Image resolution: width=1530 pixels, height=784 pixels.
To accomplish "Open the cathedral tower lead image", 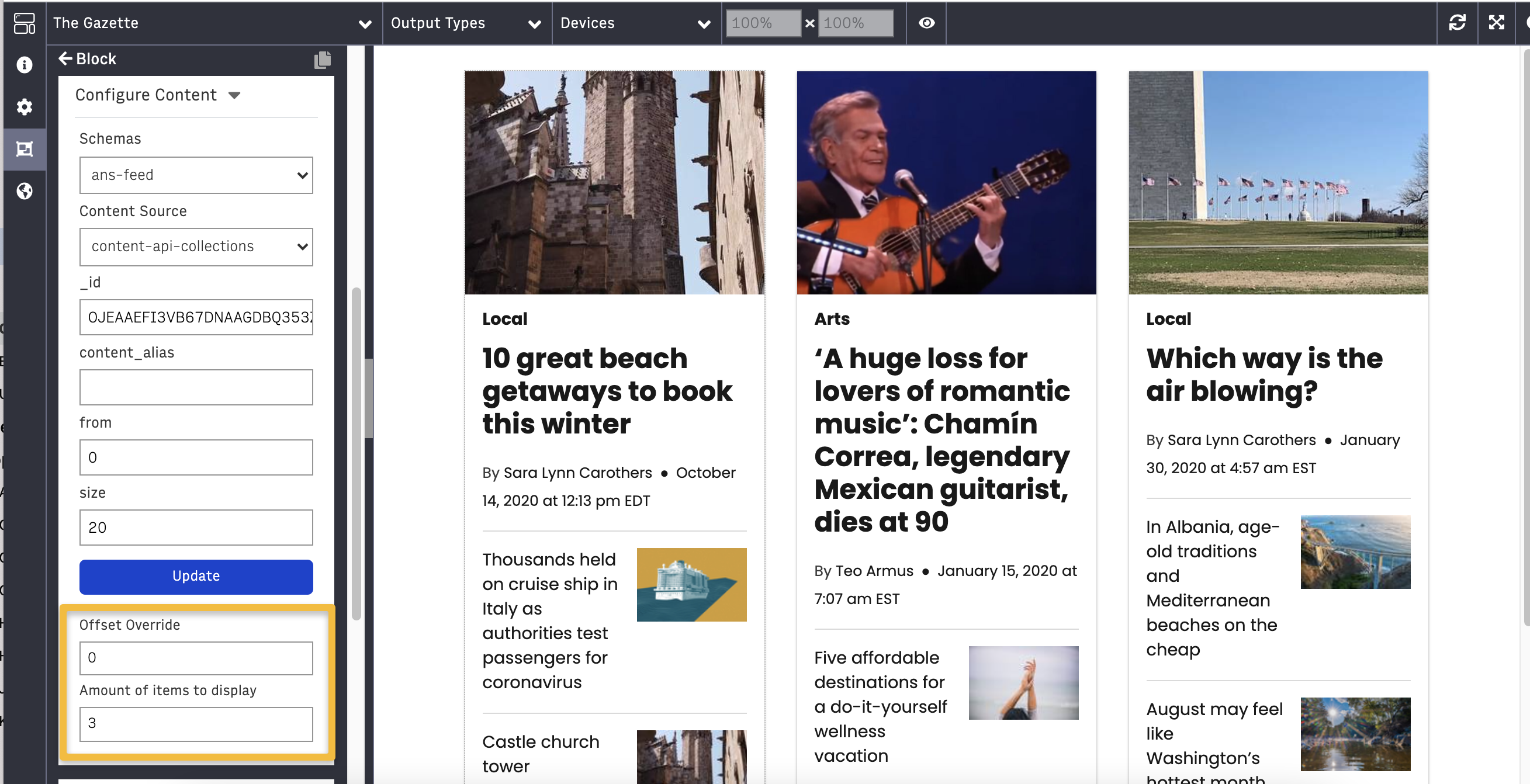I will 614,182.
